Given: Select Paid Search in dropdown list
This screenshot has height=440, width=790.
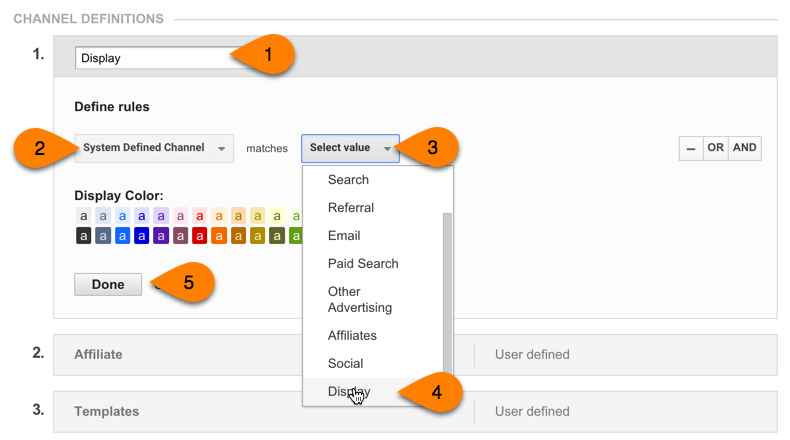Looking at the screenshot, I should (363, 264).
